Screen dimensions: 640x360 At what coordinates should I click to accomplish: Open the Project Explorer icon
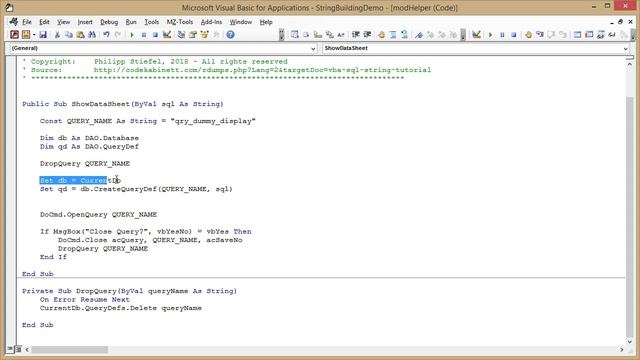[x=181, y=35]
